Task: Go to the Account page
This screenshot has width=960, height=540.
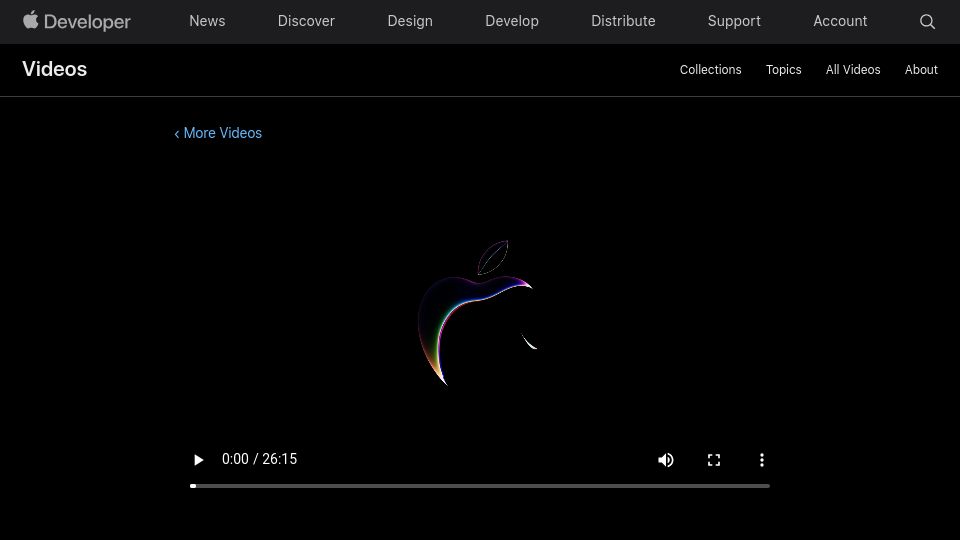Action: [x=840, y=21]
